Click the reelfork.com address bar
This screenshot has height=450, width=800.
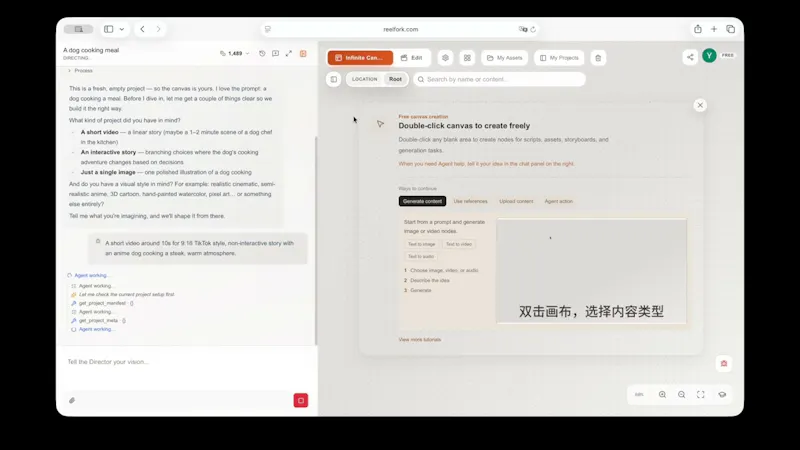tap(401, 30)
